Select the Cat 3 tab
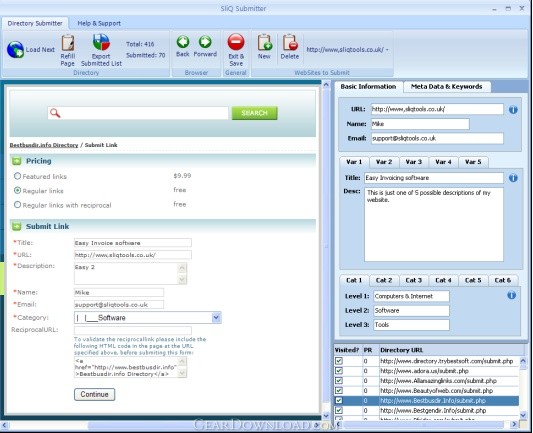The height and width of the screenshot is (433, 533). (x=413, y=280)
